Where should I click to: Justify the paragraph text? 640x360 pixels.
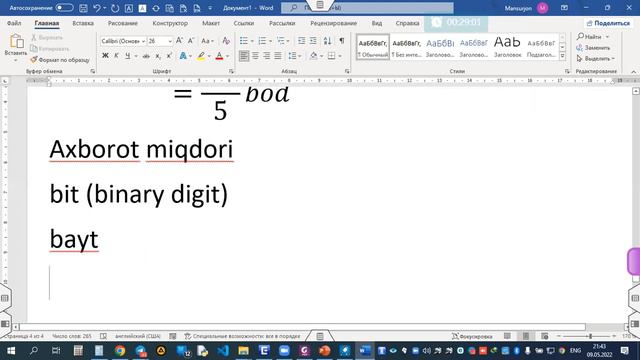tap(278, 56)
